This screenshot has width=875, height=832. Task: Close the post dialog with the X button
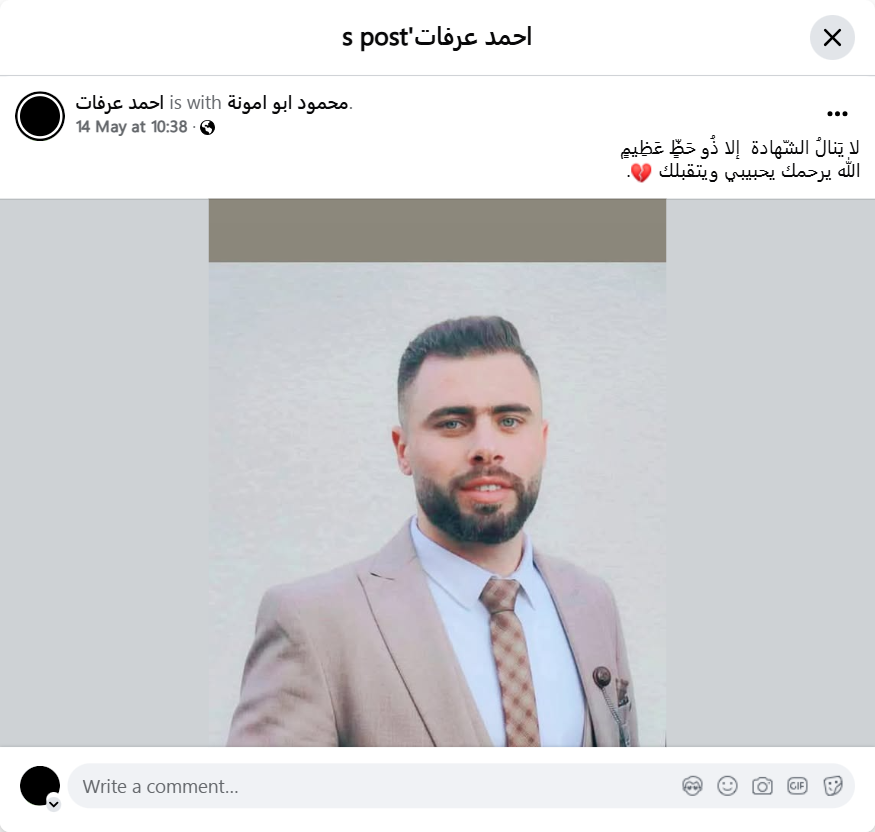pos(832,38)
